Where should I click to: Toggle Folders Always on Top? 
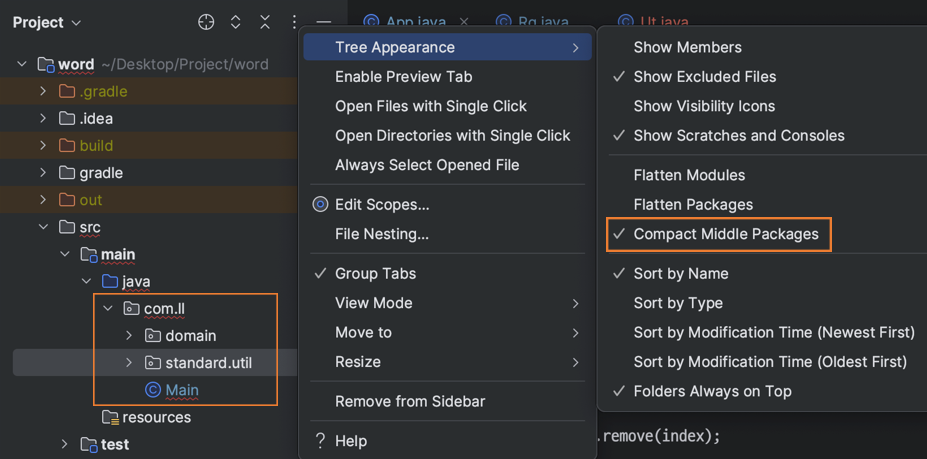[712, 391]
